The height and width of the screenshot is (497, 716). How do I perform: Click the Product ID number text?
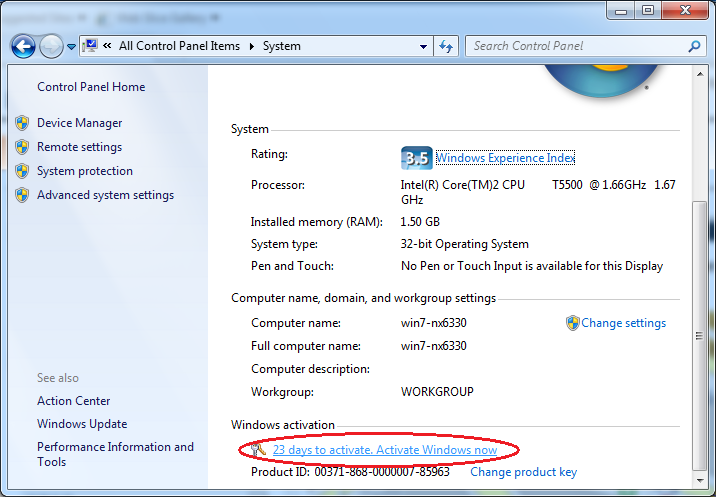tap(382, 472)
